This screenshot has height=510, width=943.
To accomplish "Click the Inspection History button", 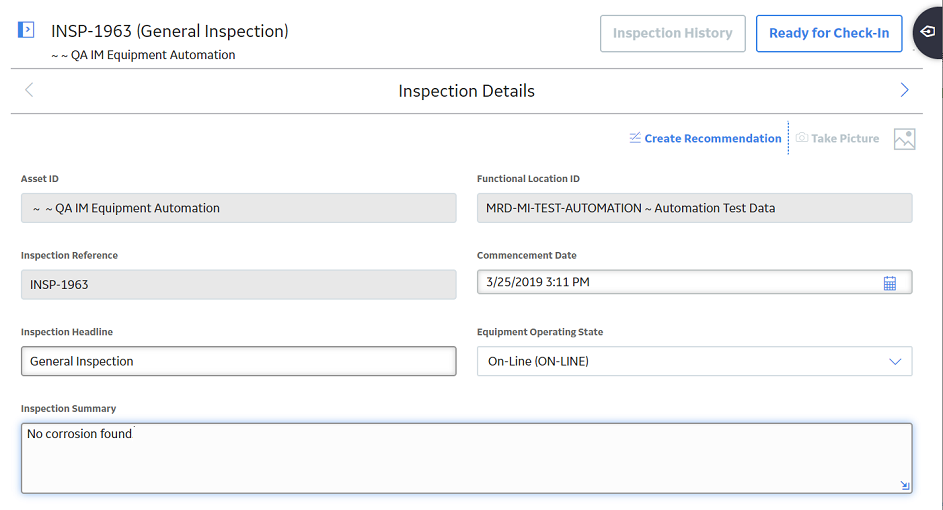I will (x=672, y=34).
